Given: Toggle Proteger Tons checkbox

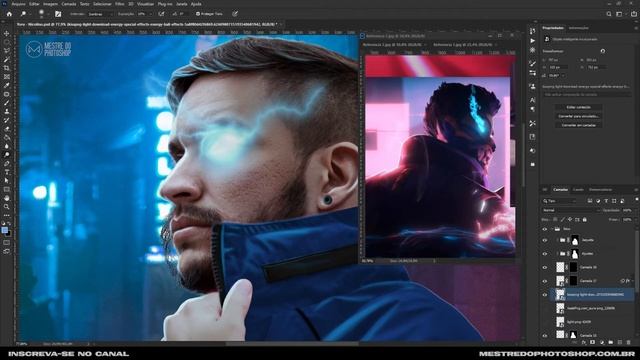Looking at the screenshot, I should point(198,14).
